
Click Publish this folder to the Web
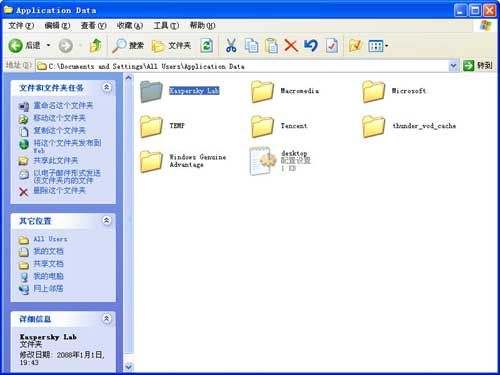pos(60,146)
